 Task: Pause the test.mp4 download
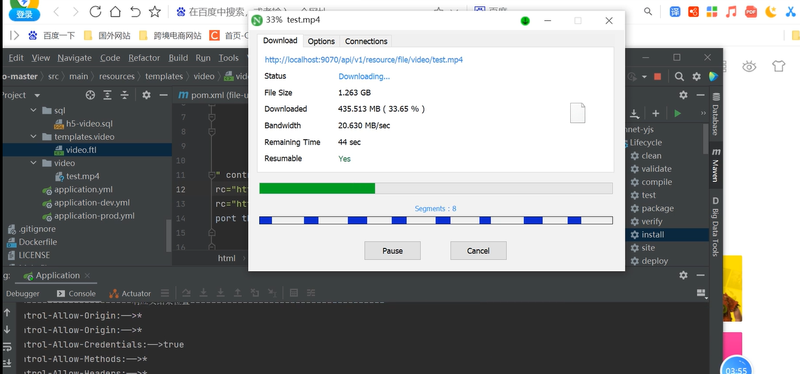tap(392, 251)
